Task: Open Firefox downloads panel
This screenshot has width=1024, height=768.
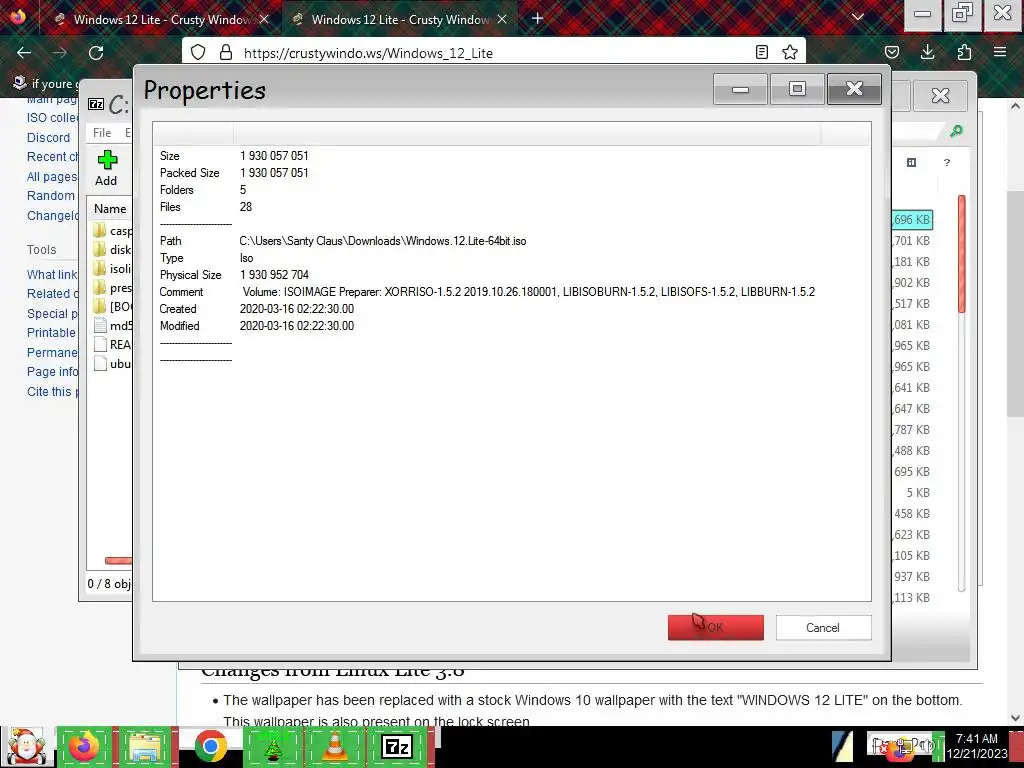Action: 927,52
